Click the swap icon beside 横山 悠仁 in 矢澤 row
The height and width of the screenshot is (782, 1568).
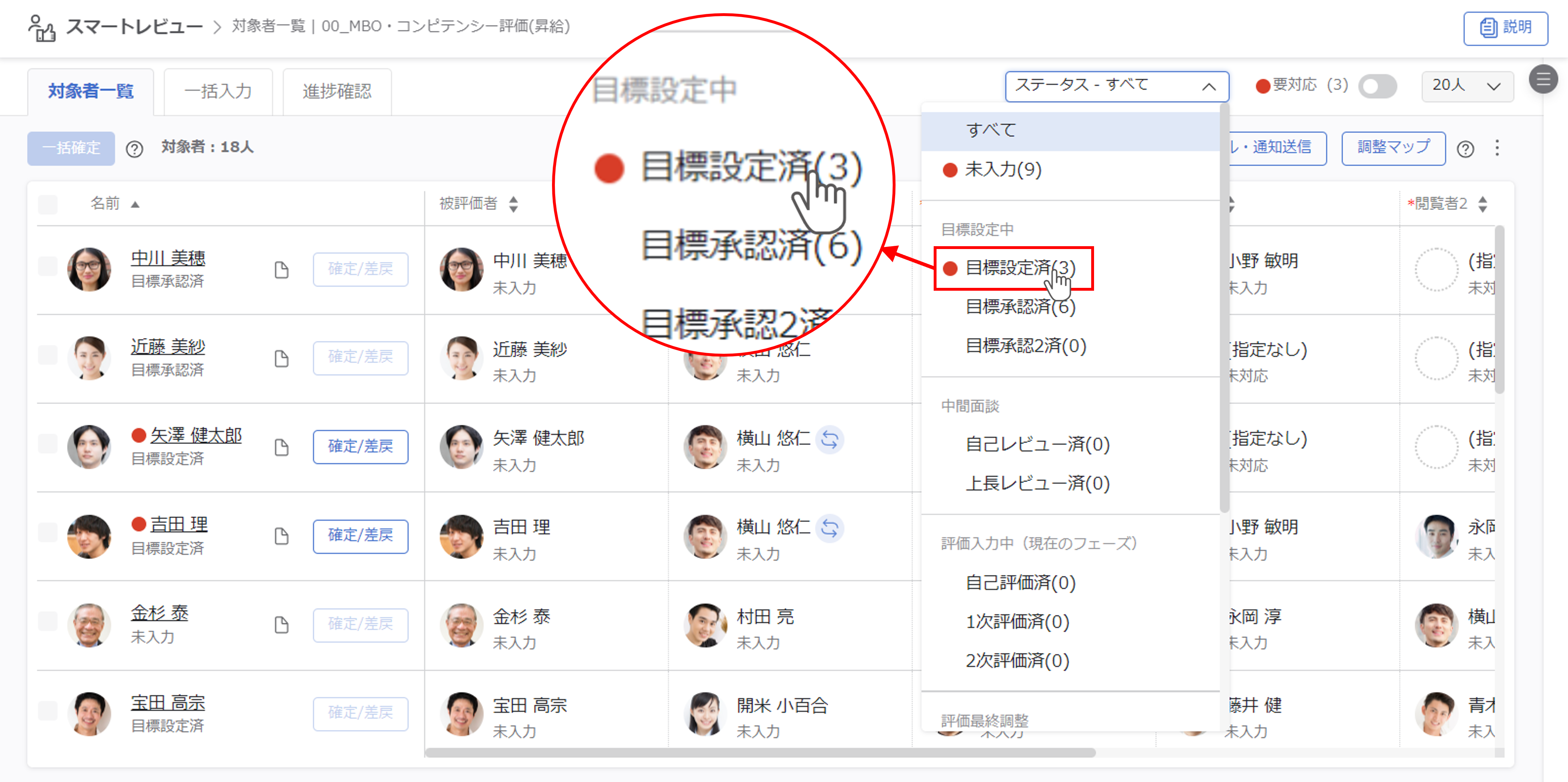tap(830, 439)
